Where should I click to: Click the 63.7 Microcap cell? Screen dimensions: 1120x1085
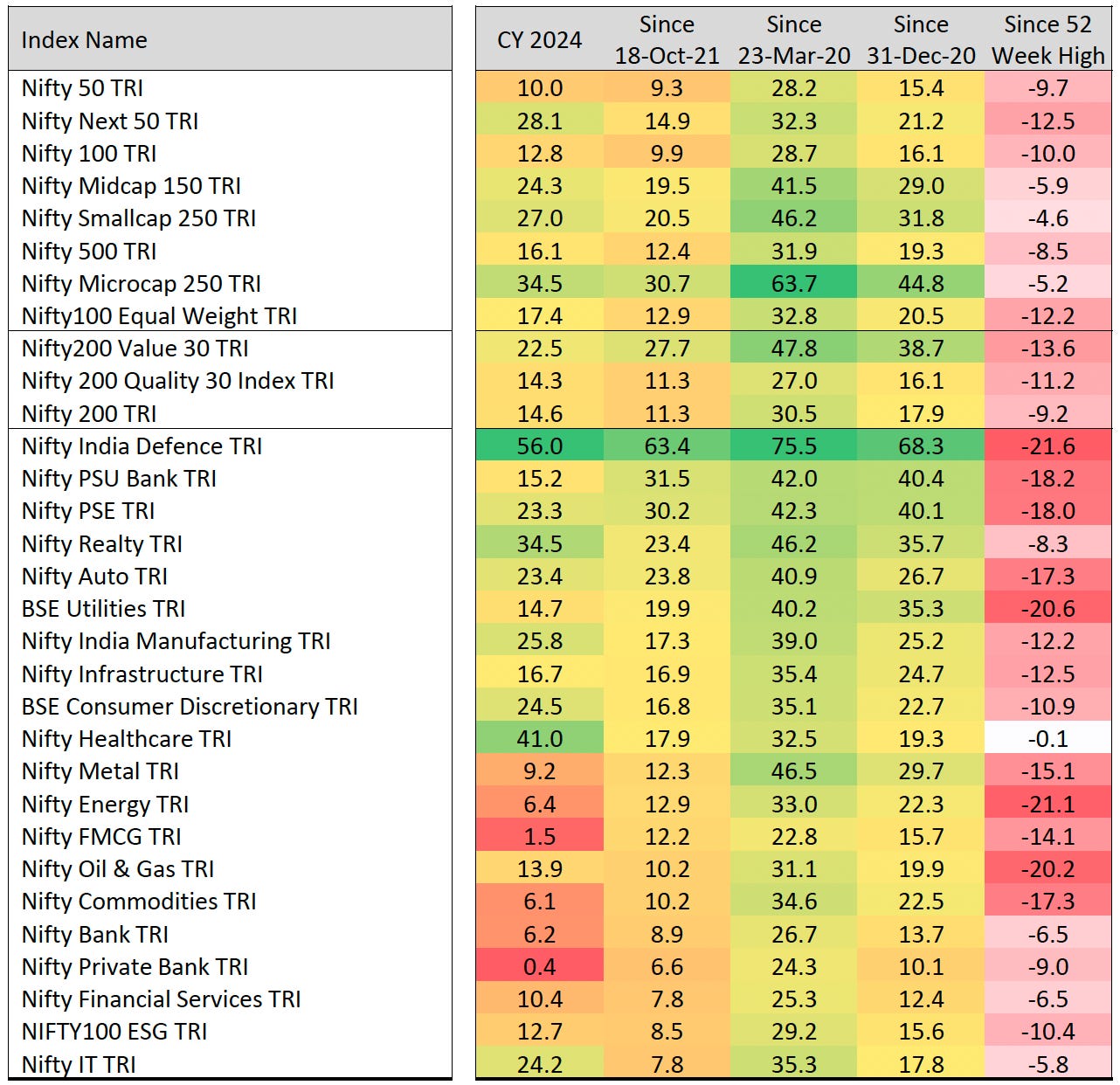pos(794,284)
